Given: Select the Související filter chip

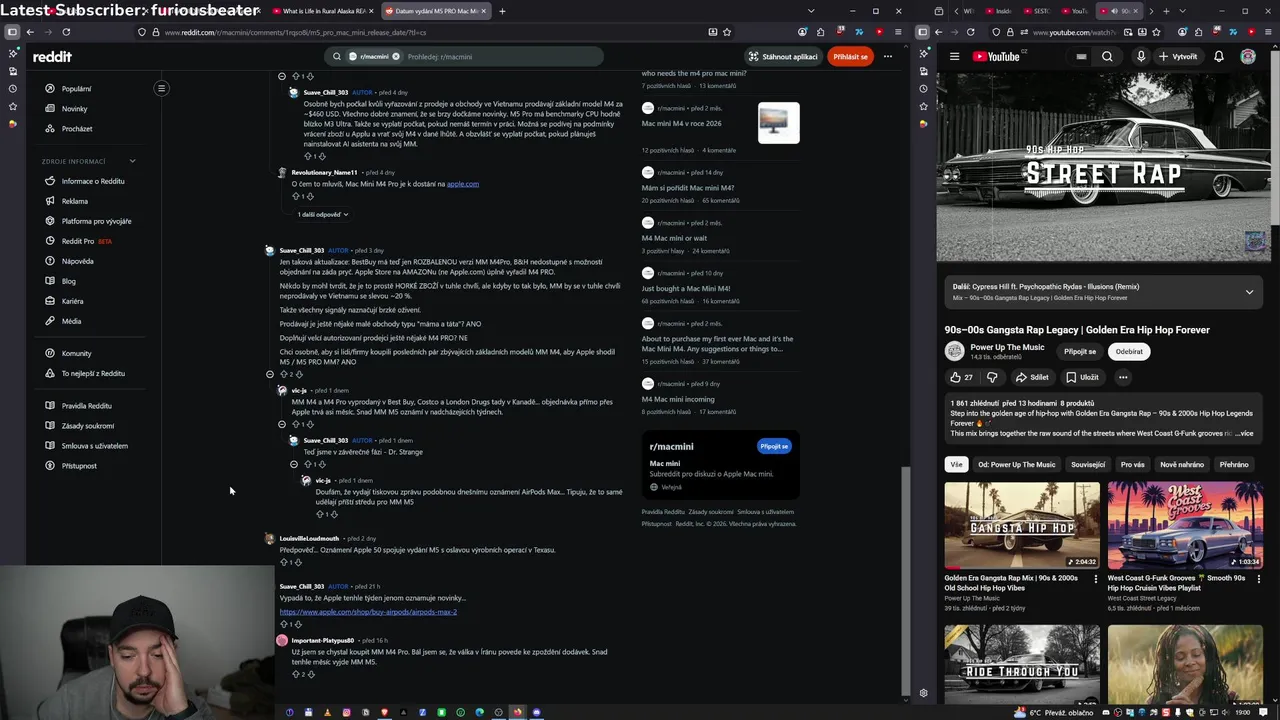Looking at the screenshot, I should click(1088, 464).
